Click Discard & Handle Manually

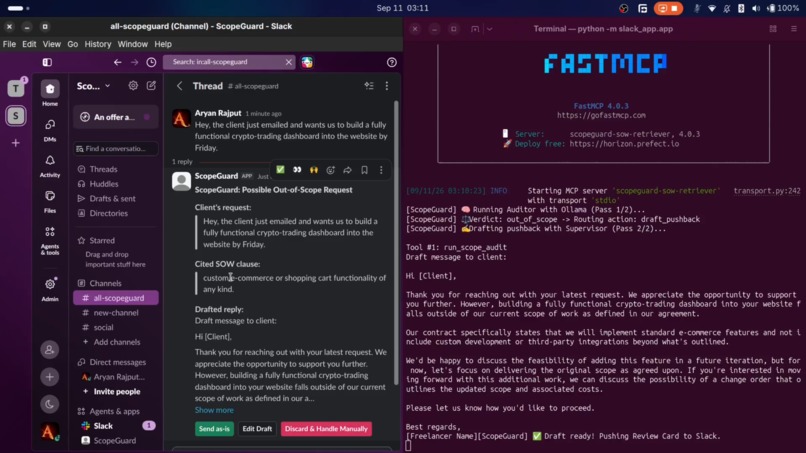(x=326, y=429)
